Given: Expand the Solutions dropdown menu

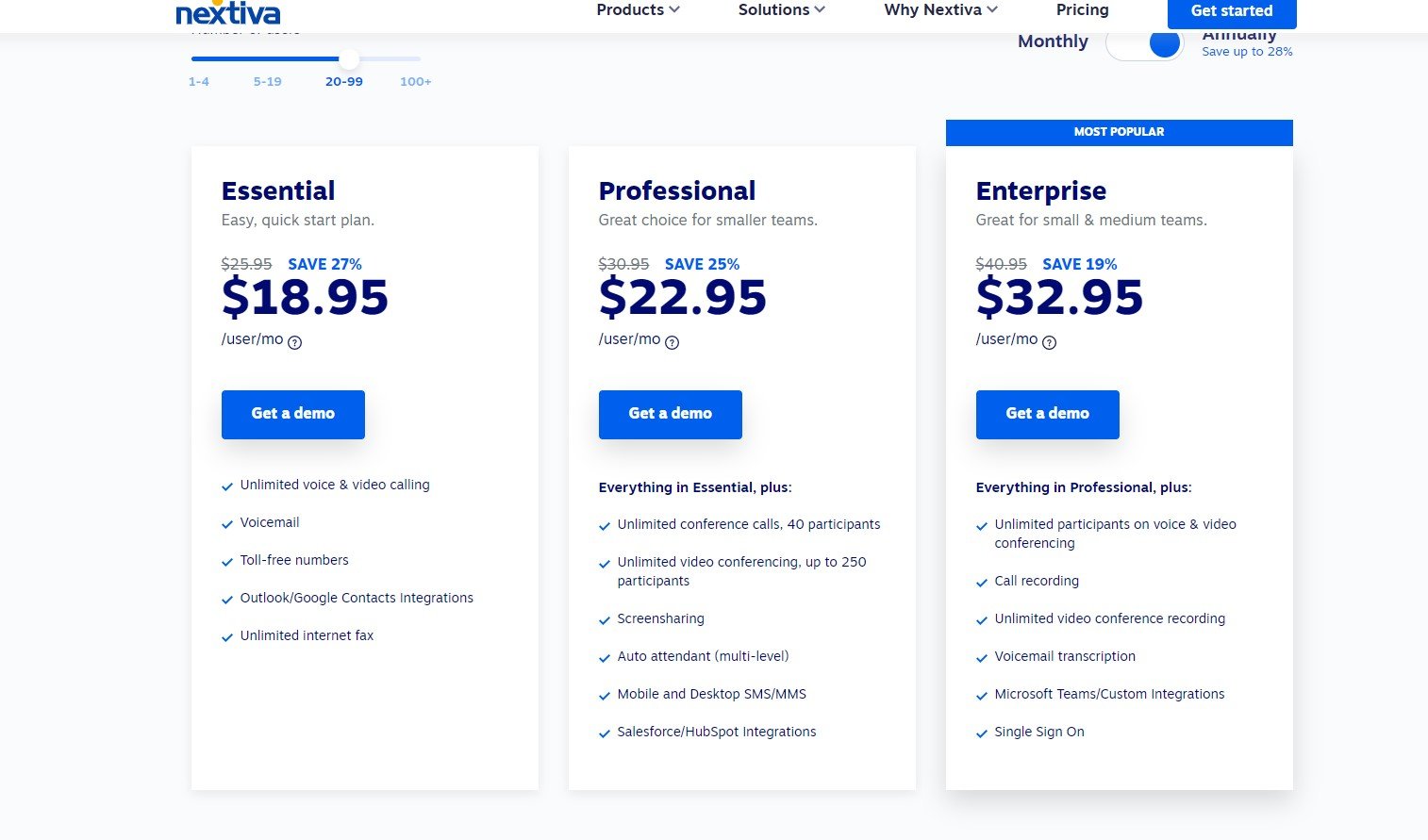Looking at the screenshot, I should [x=780, y=10].
